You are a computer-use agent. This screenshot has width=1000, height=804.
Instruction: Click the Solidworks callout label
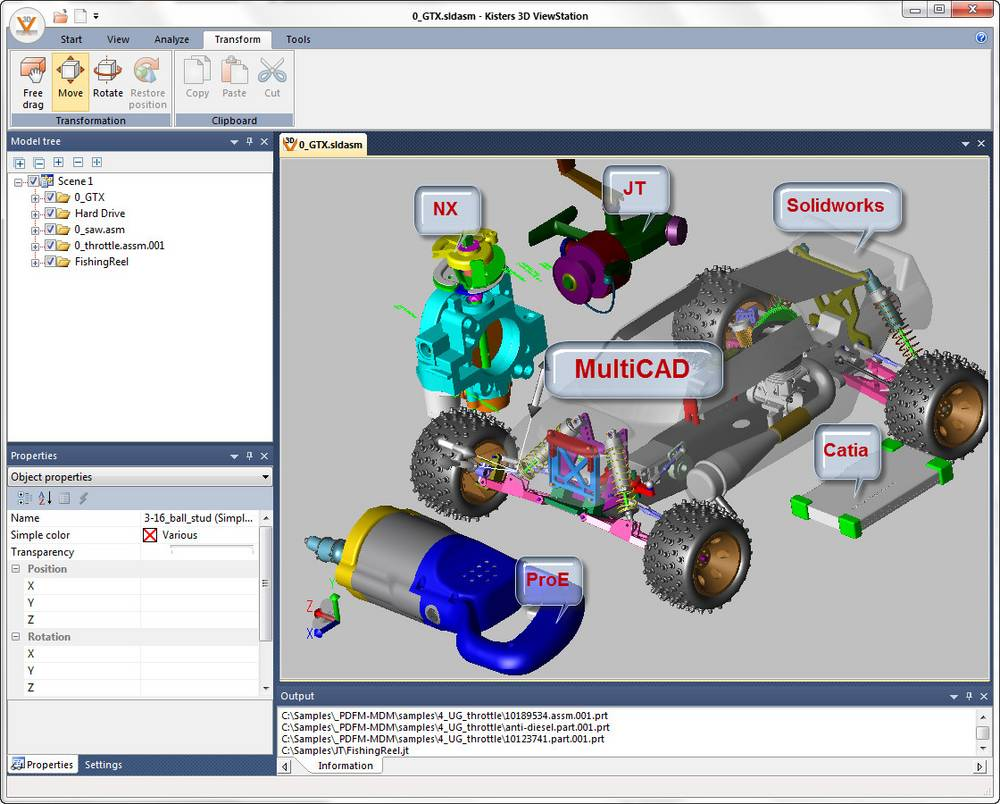[835, 206]
